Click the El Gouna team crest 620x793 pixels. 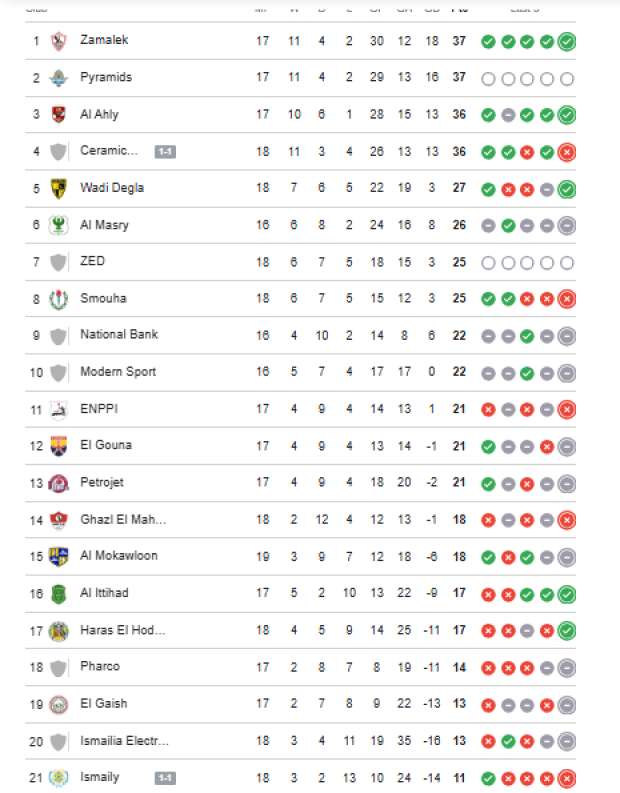pyautogui.click(x=58, y=446)
